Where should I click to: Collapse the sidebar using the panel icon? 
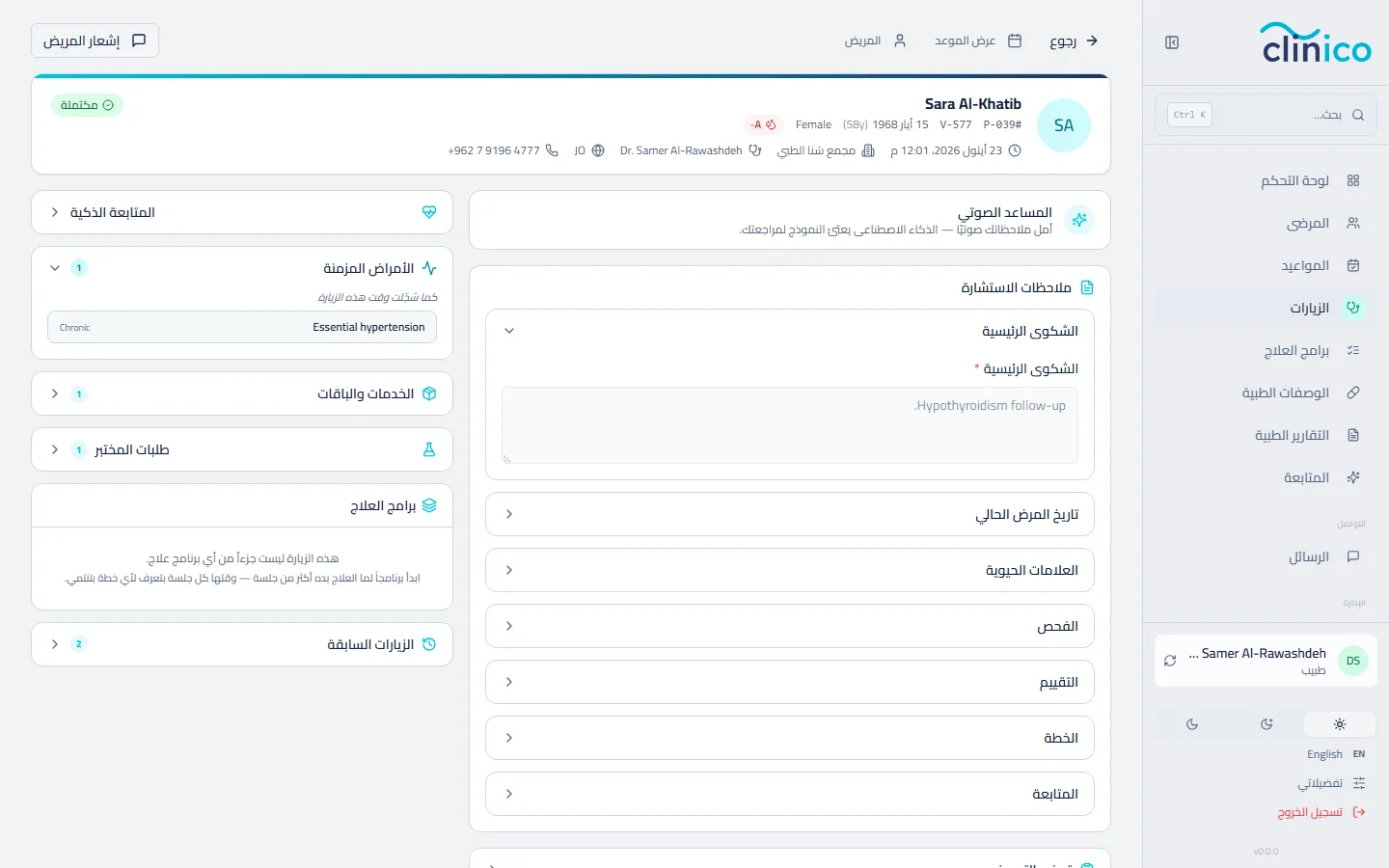pyautogui.click(x=1172, y=42)
